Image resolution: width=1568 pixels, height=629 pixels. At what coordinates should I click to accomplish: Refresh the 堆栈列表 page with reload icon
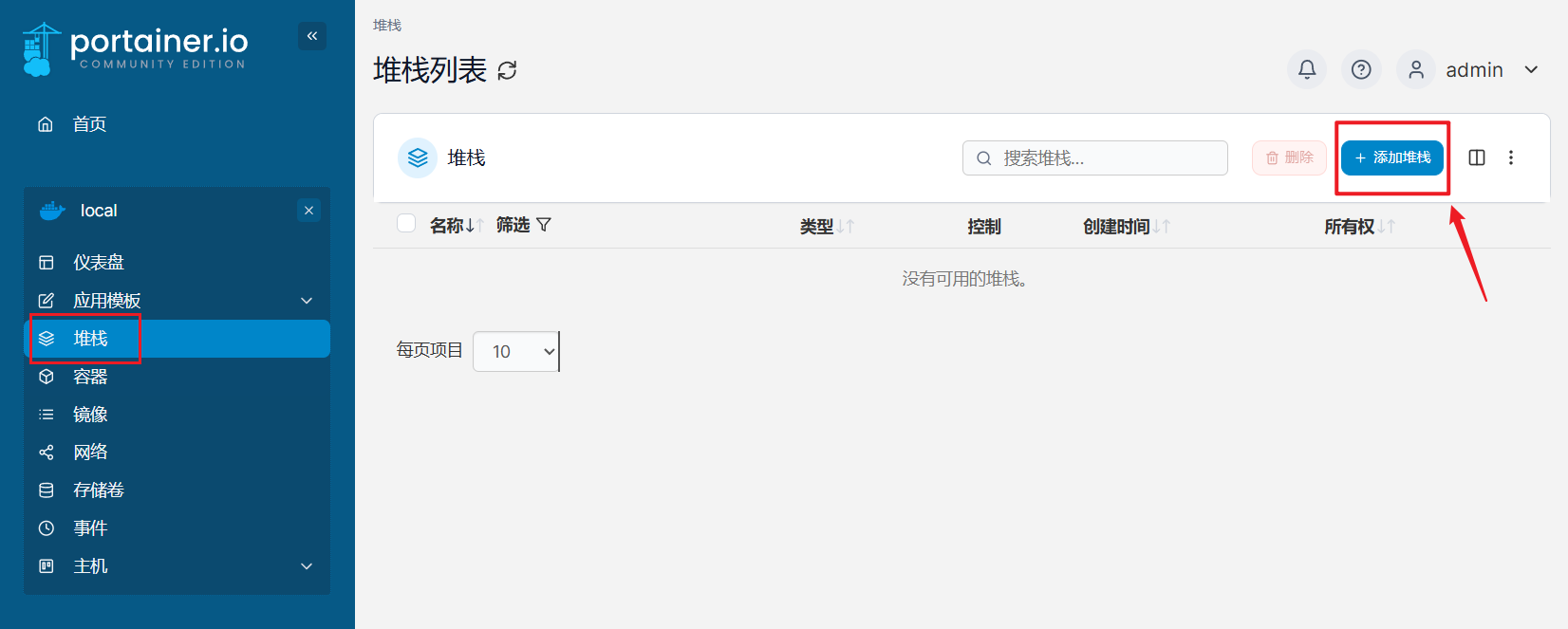(x=508, y=70)
